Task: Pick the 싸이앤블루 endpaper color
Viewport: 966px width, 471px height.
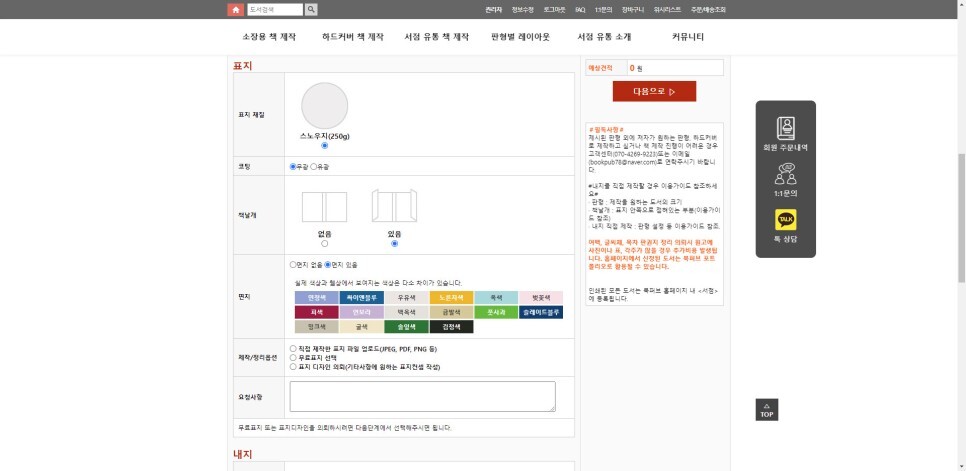Action: (362, 297)
